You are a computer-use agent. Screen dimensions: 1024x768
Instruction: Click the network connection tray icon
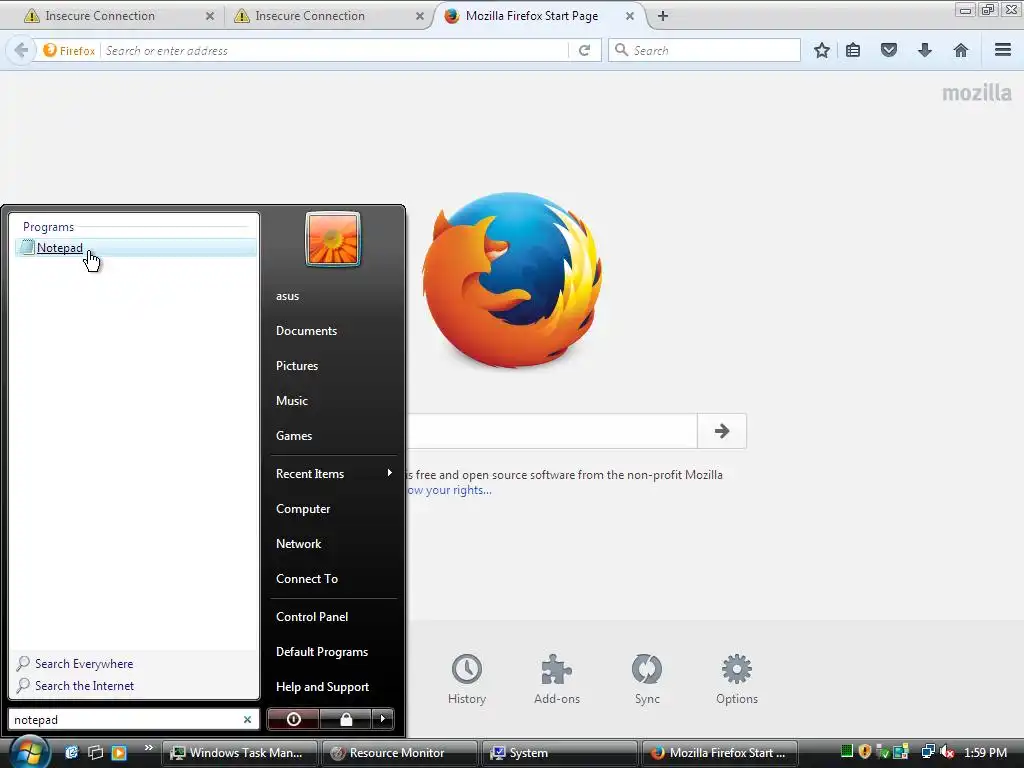927,752
